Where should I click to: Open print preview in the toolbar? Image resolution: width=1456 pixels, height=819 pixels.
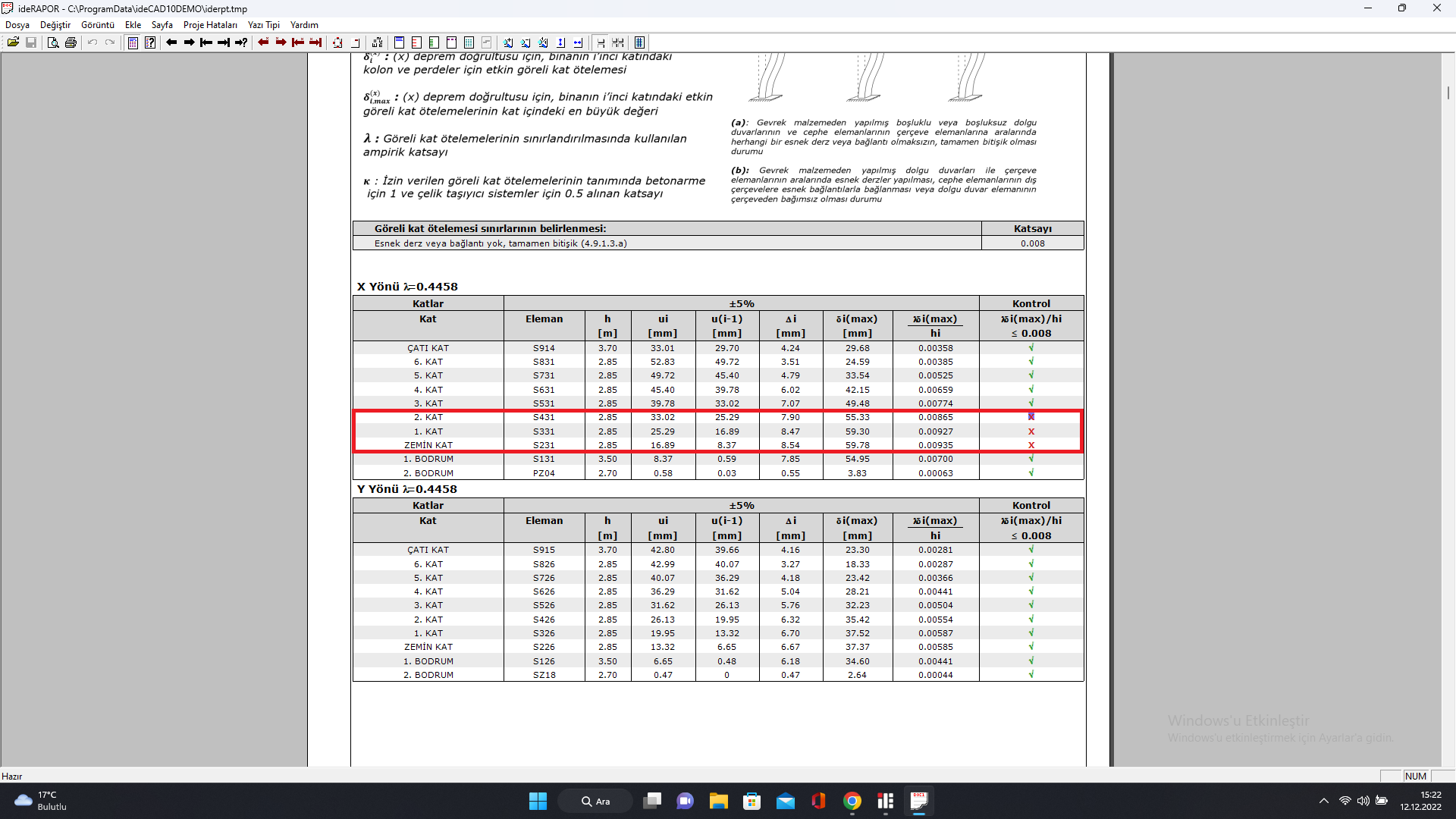click(x=53, y=42)
